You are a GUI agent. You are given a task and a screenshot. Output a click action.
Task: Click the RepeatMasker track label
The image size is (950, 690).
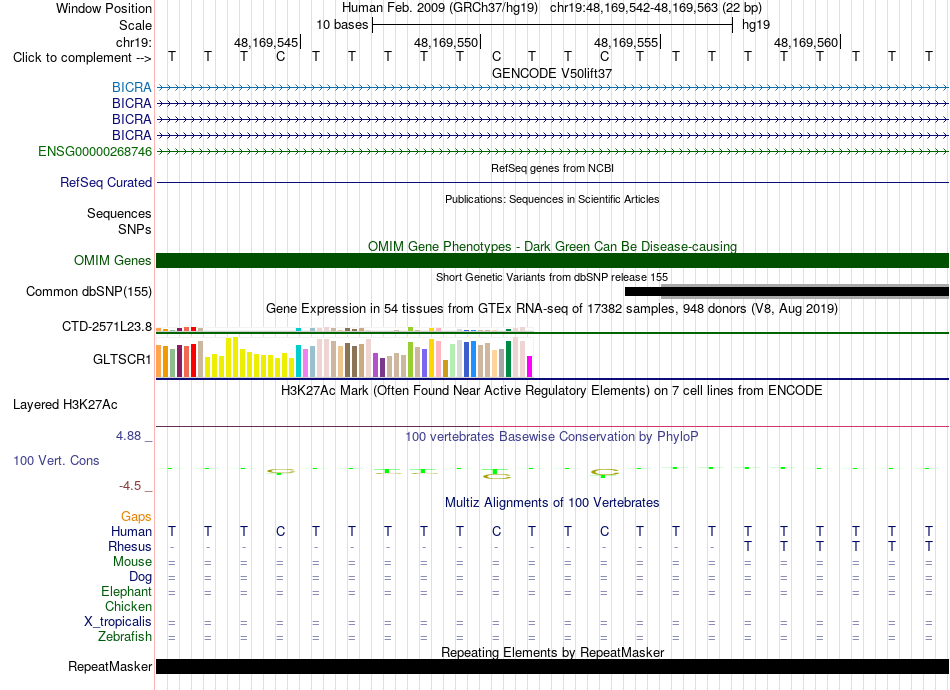(110, 666)
